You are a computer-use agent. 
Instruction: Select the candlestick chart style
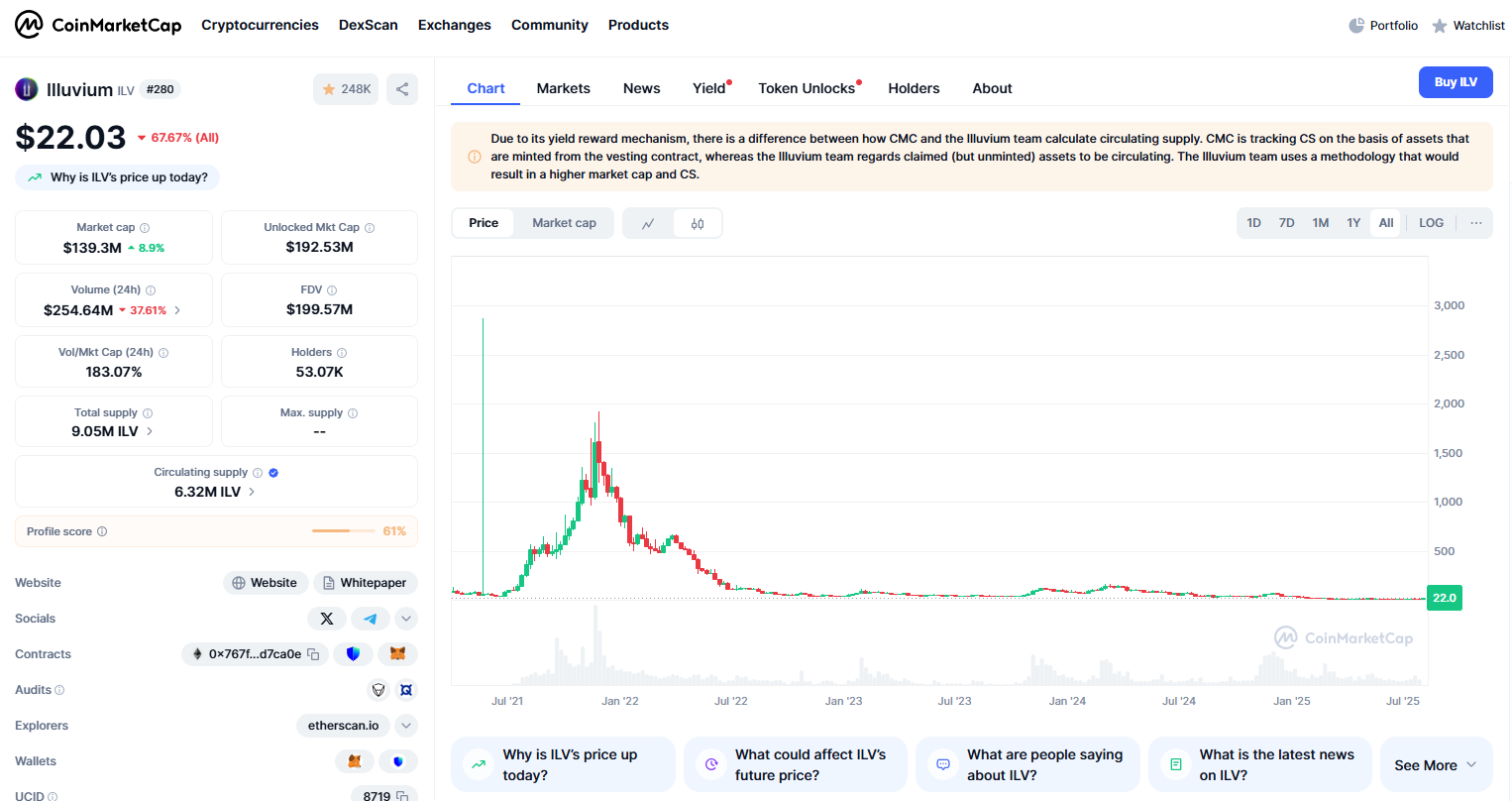click(698, 224)
